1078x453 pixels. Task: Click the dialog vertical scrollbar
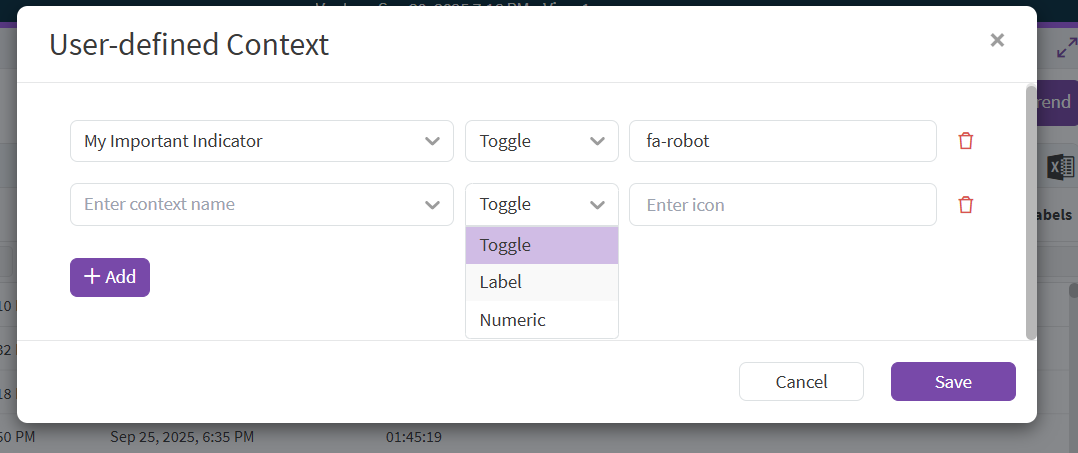click(x=1031, y=212)
